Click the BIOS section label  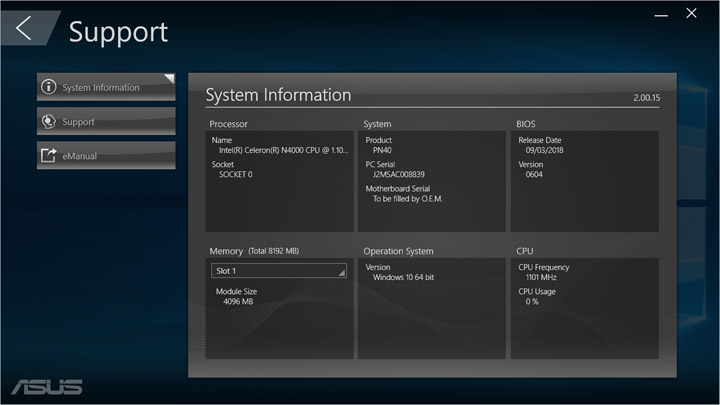(x=526, y=124)
